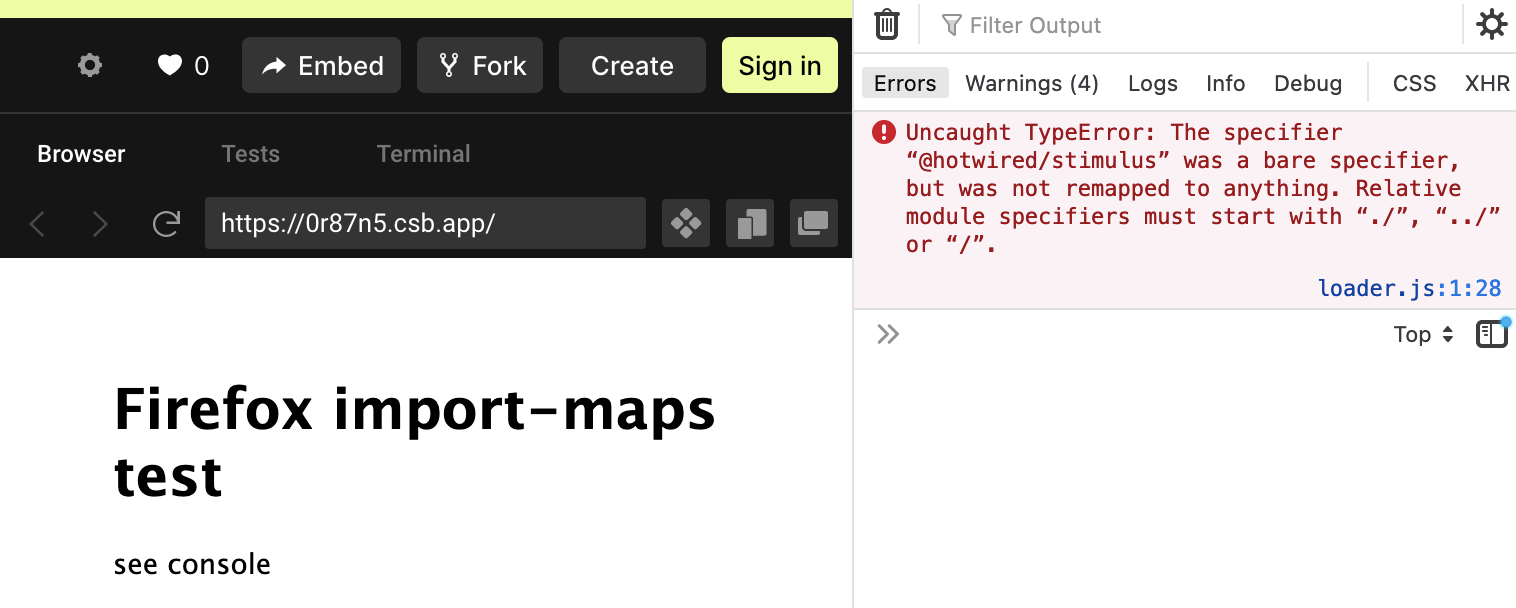Like the sandbox with the heart icon
Viewport: 1516px width, 608px height.
click(170, 65)
